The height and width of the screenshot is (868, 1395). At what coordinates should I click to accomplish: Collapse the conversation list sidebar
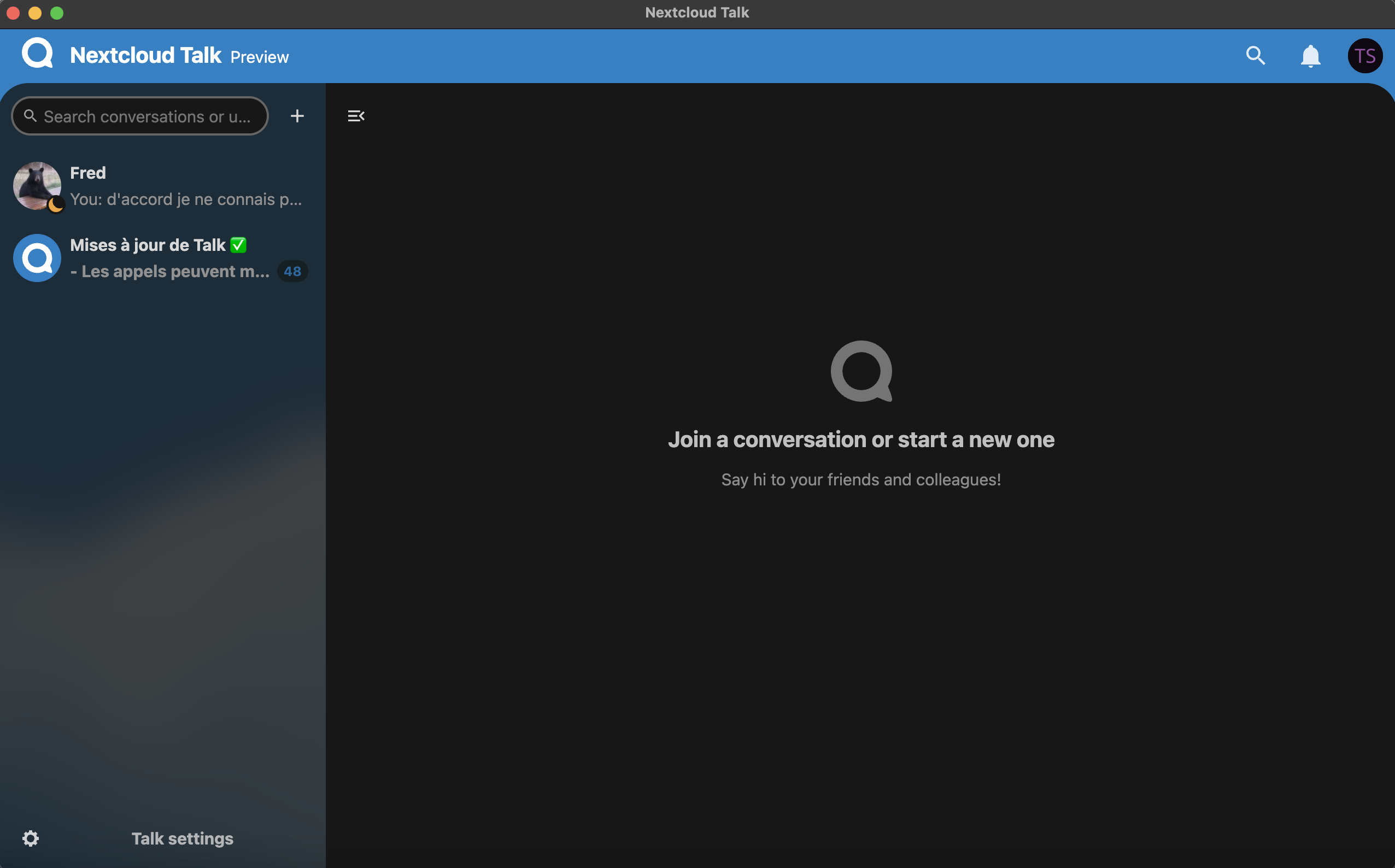356,116
